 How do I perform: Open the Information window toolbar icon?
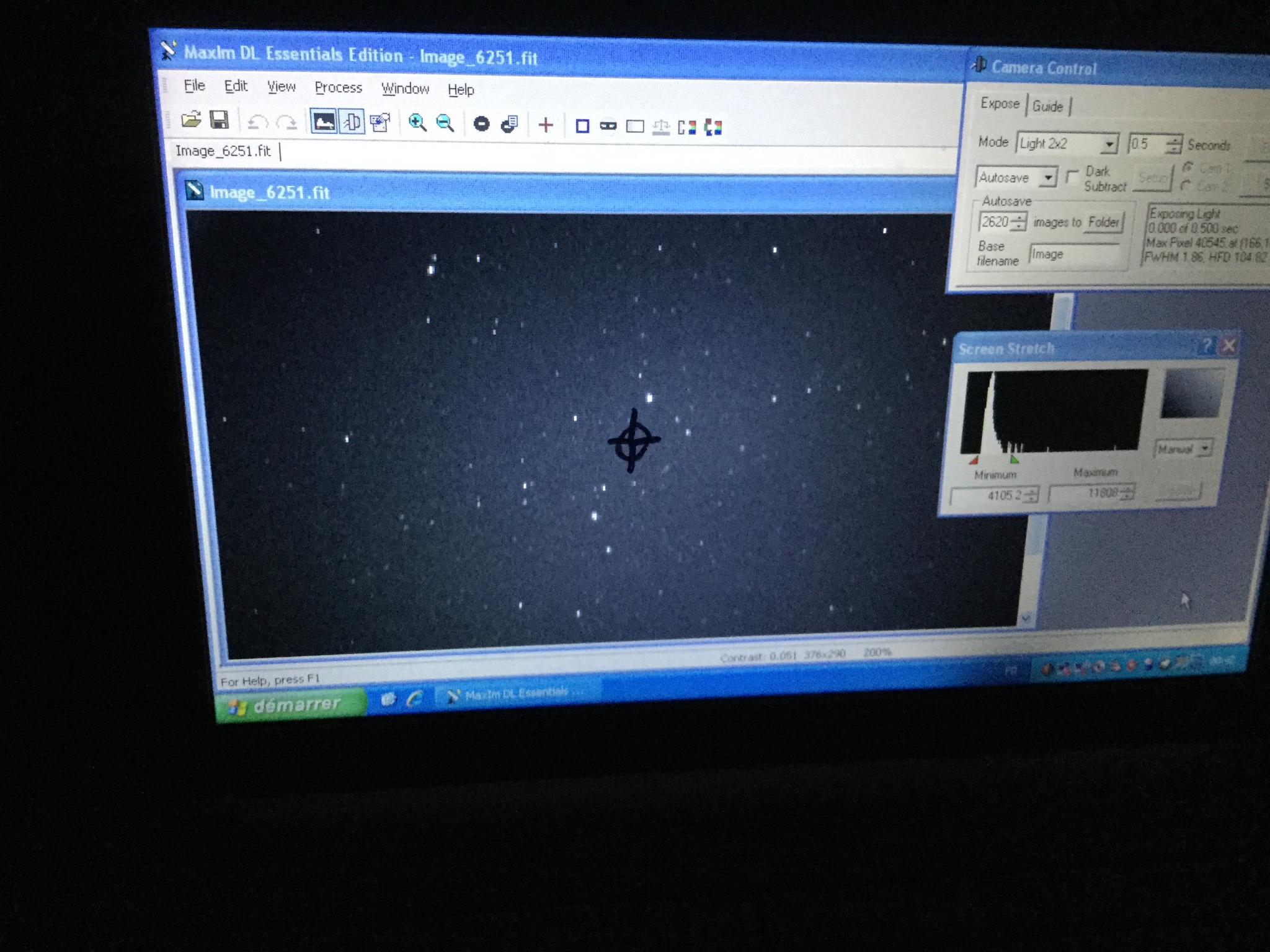380,123
